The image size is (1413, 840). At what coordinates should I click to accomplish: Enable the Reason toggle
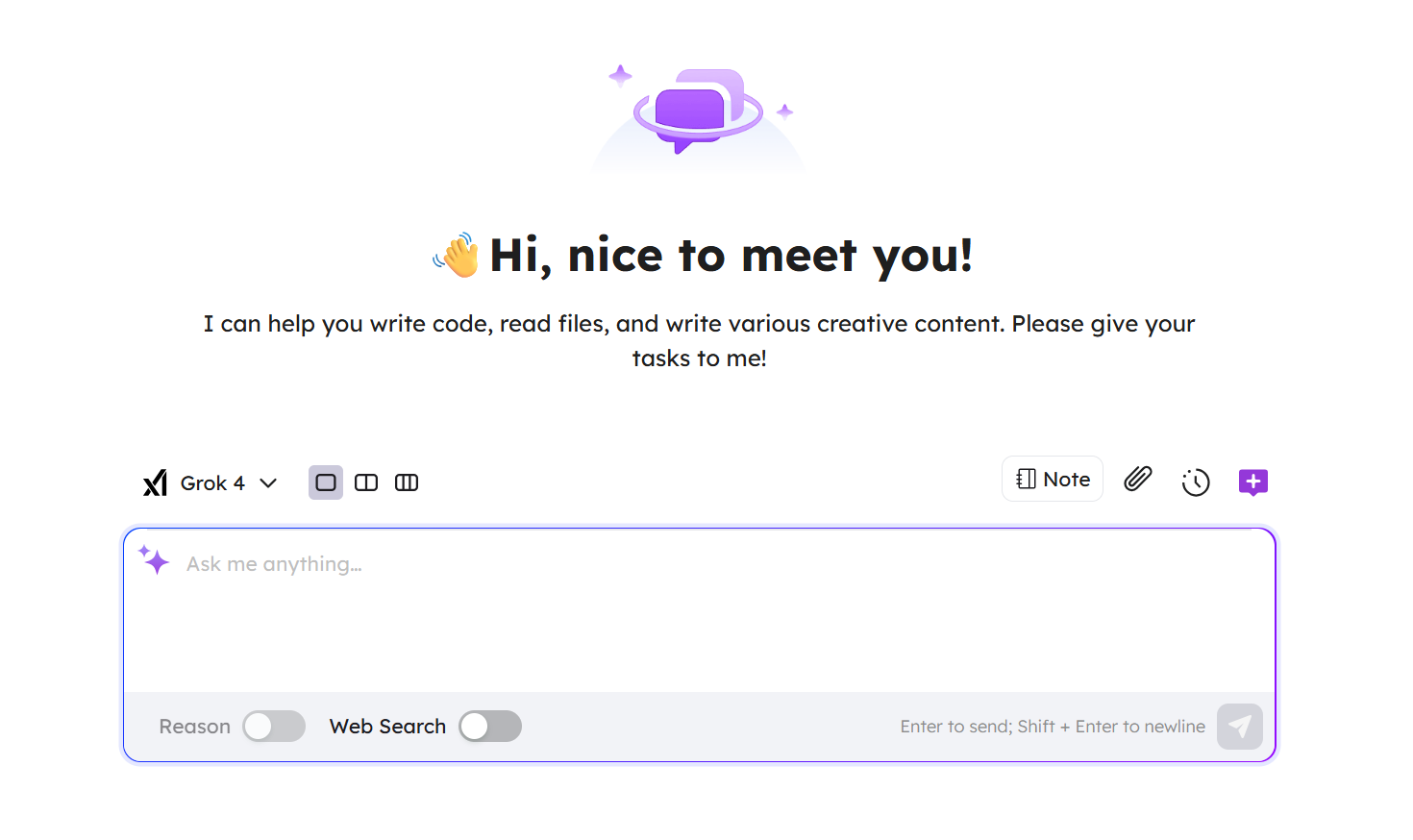(x=274, y=727)
